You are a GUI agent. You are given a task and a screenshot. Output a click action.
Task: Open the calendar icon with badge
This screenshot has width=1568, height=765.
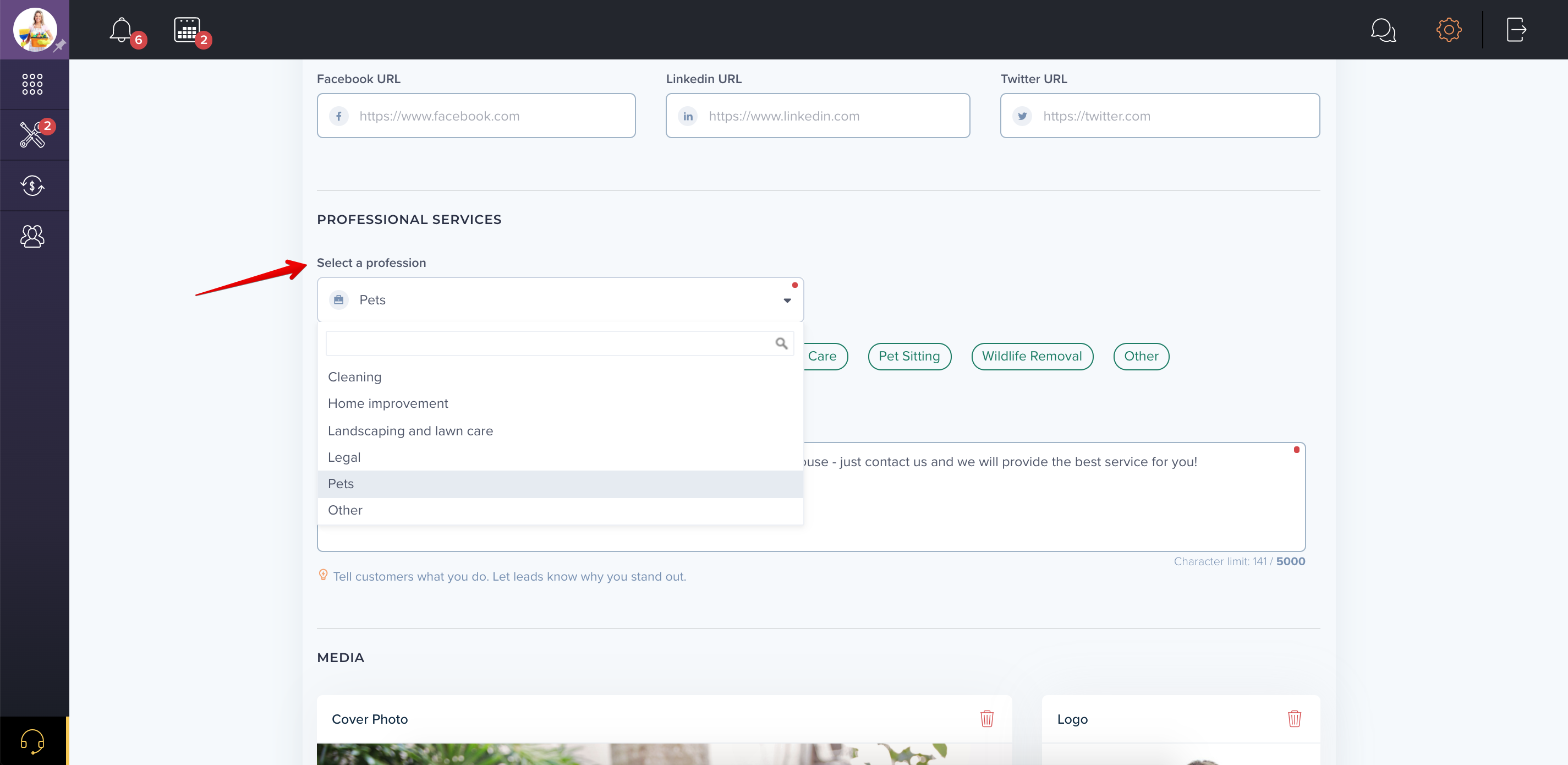coord(187,30)
